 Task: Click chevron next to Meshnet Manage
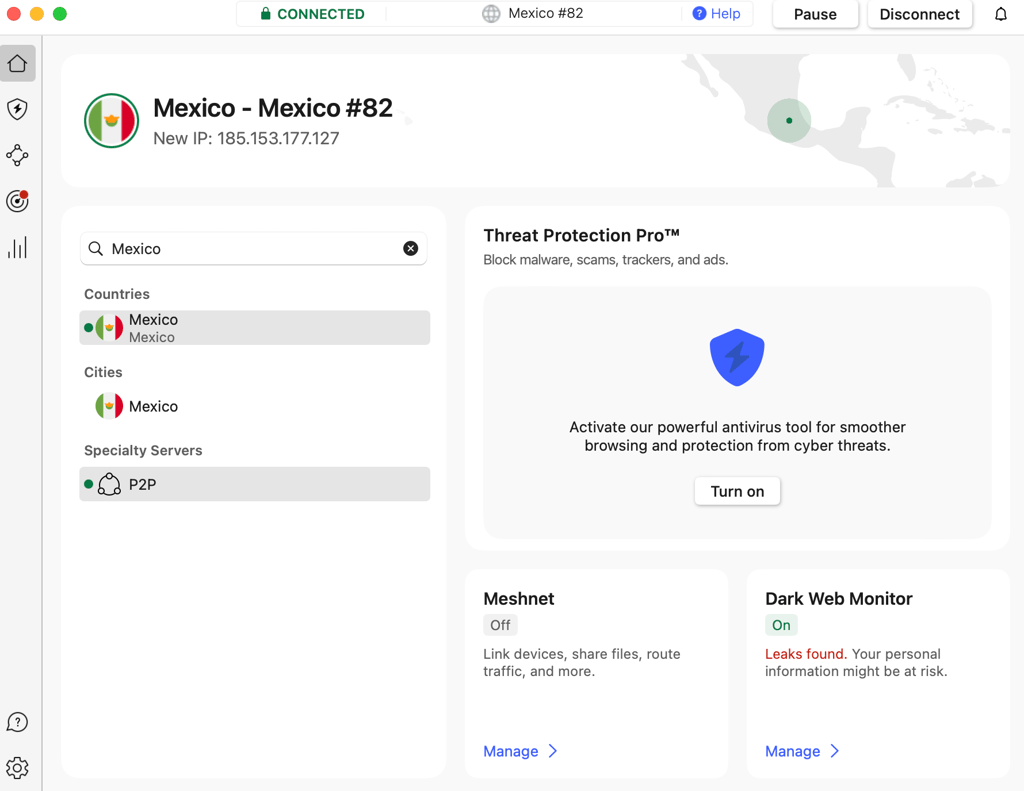[553, 751]
